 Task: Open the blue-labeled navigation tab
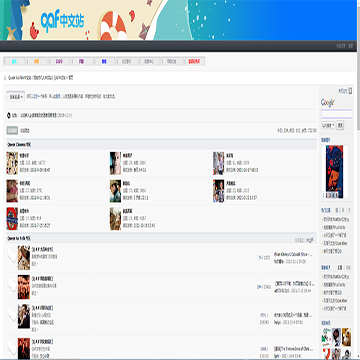[104, 61]
